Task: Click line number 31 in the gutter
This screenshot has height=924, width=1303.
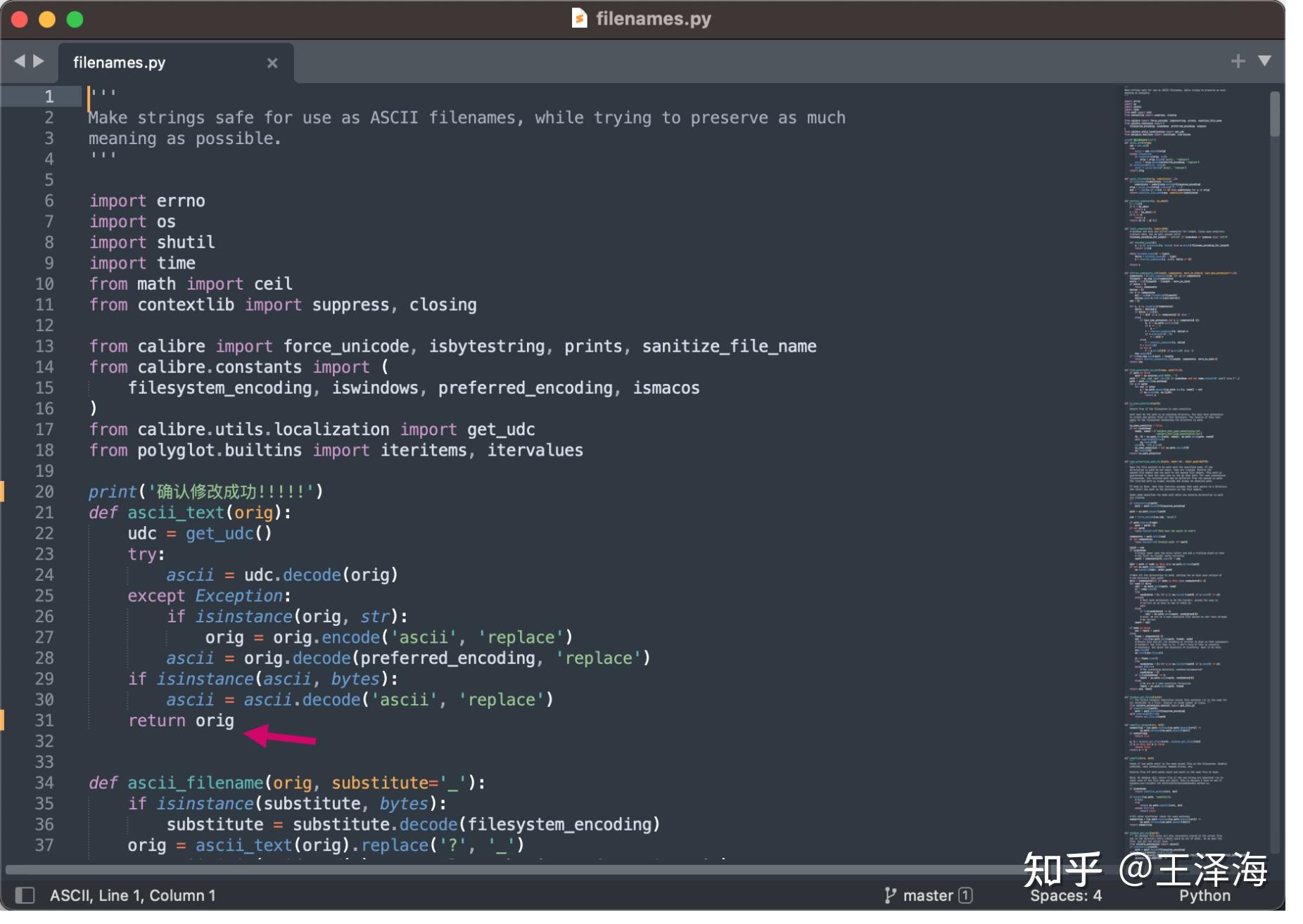Action: 44,720
